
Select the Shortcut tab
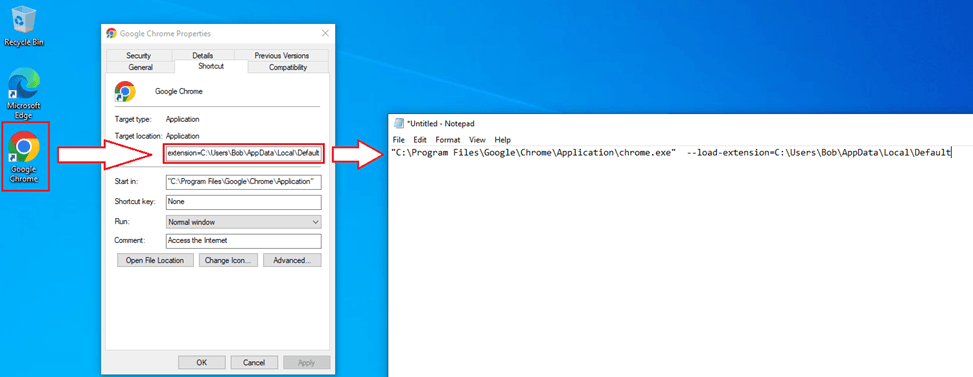point(211,66)
